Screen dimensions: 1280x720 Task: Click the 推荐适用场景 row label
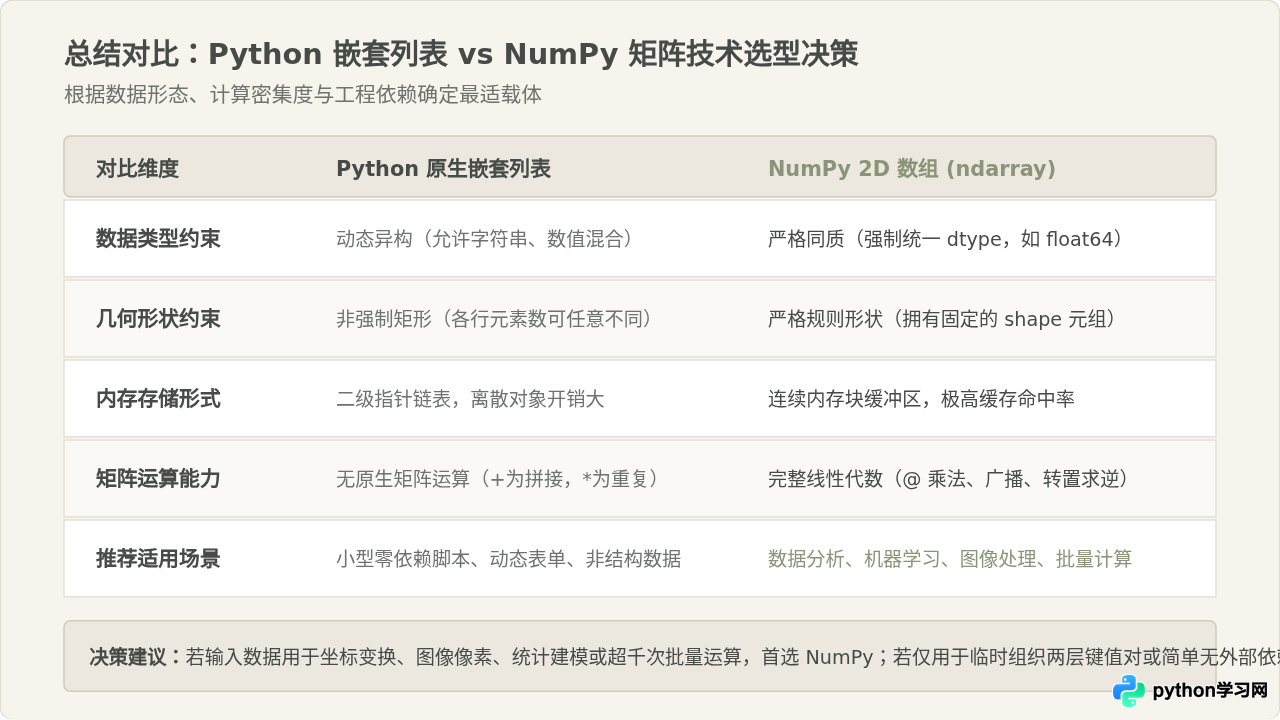pos(158,558)
